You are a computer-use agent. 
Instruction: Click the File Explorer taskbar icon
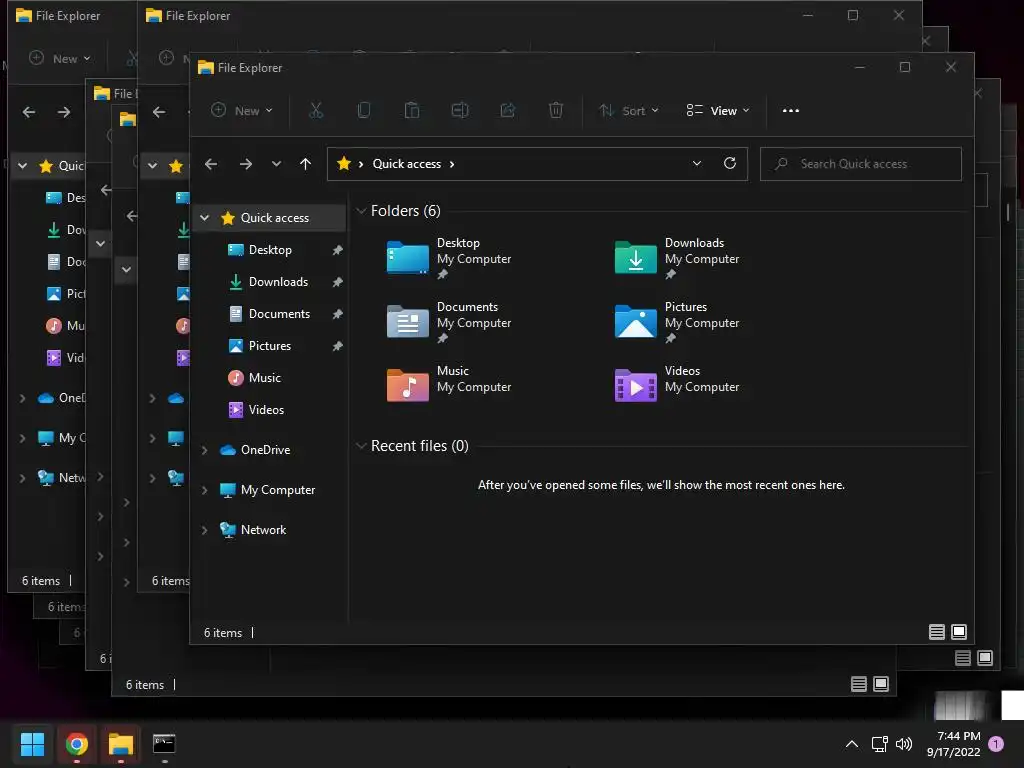pos(121,744)
